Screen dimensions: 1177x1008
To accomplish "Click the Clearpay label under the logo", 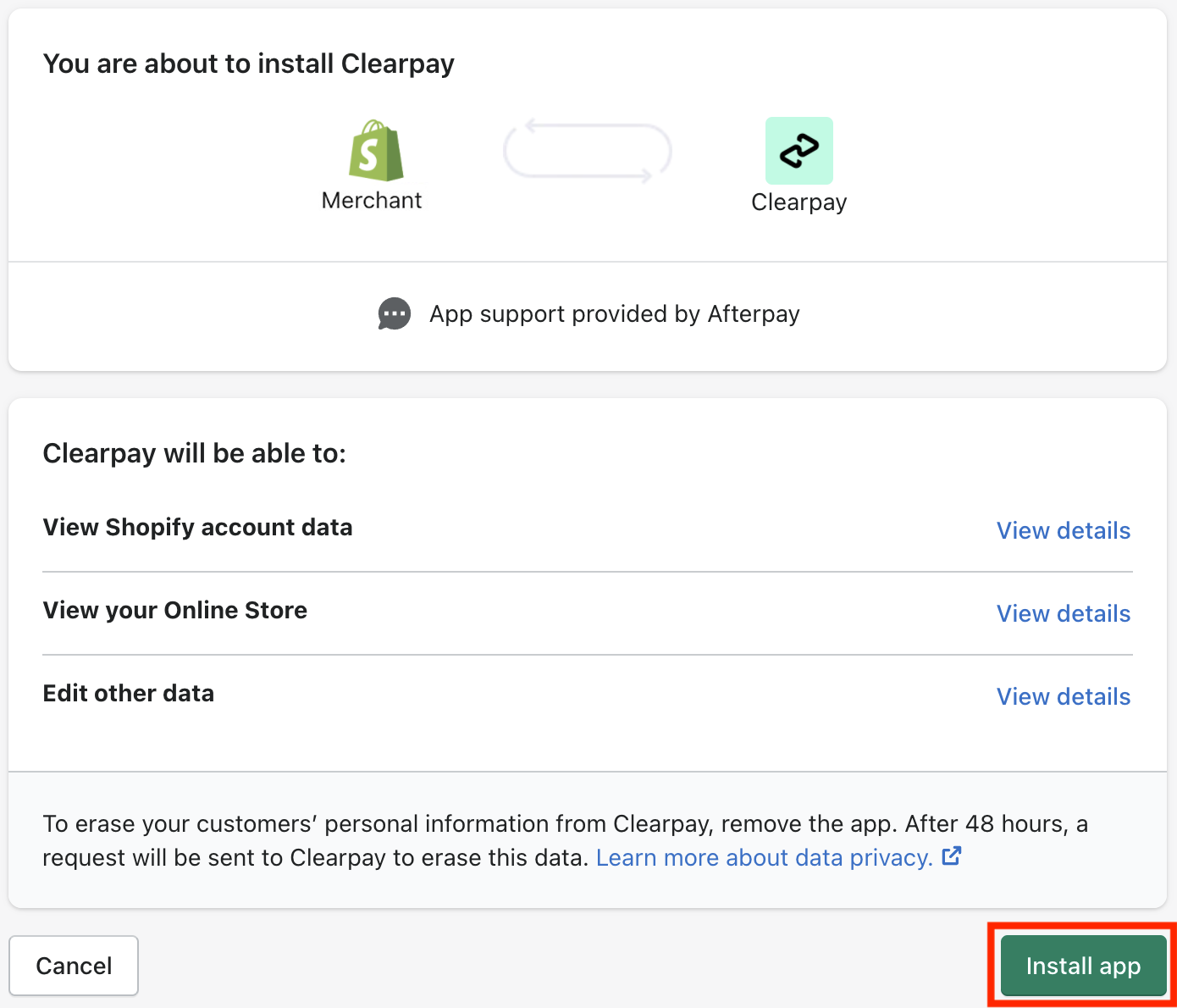I will [x=798, y=202].
